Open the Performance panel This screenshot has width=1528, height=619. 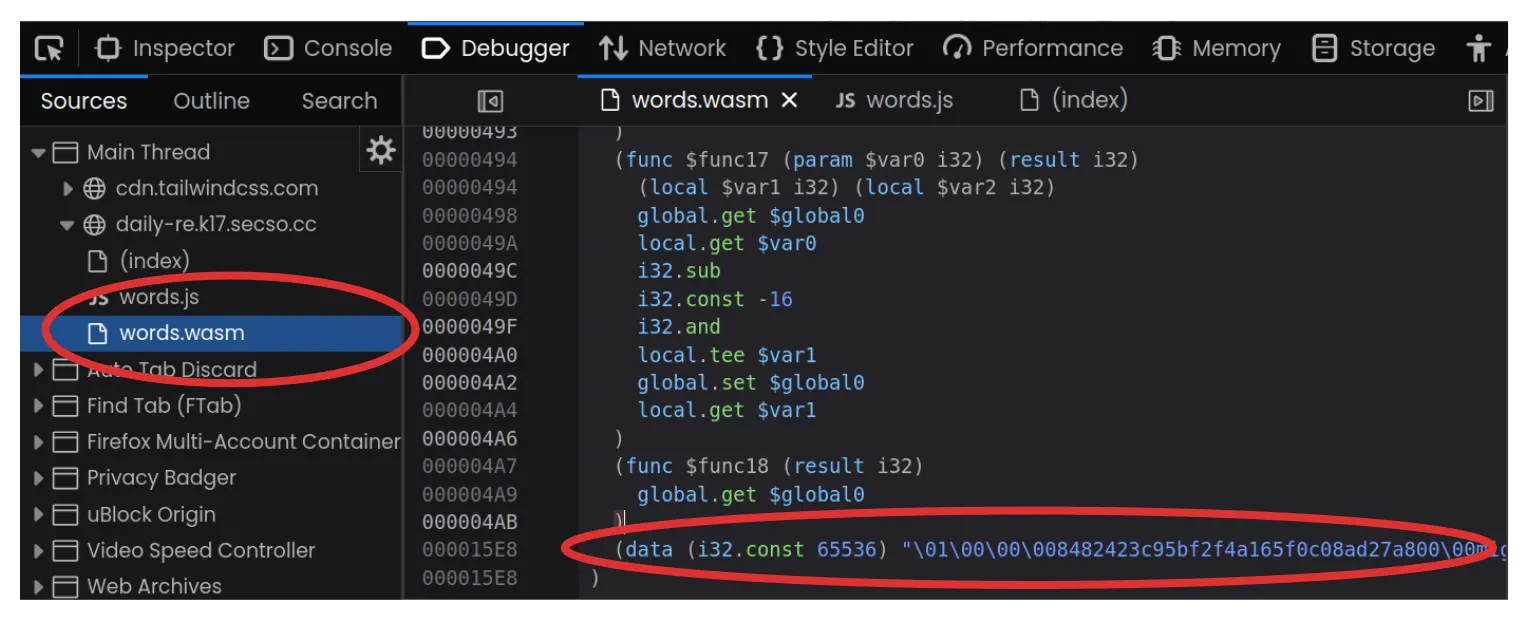1033,48
